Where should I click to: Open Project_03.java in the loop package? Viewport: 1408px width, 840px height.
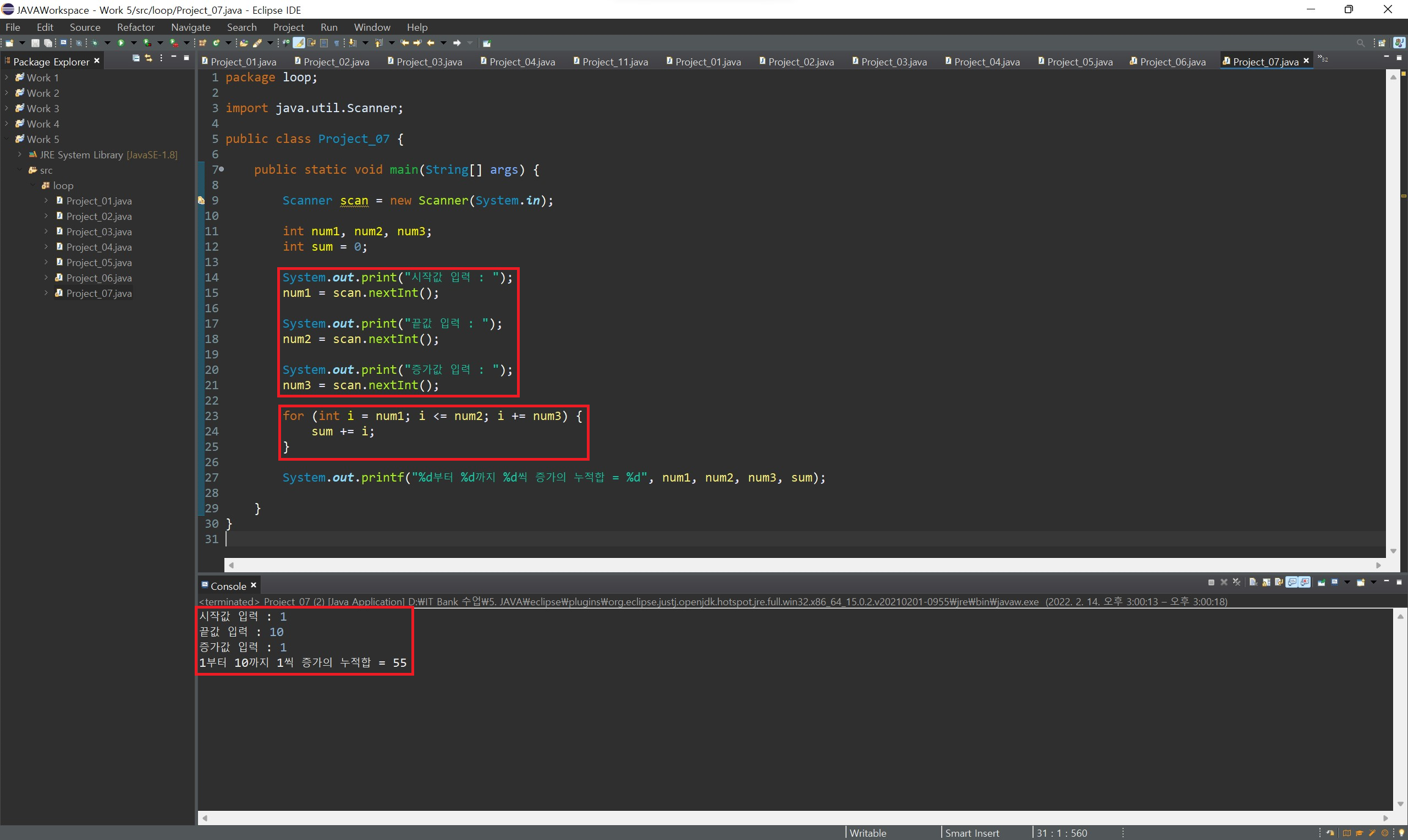(x=98, y=231)
